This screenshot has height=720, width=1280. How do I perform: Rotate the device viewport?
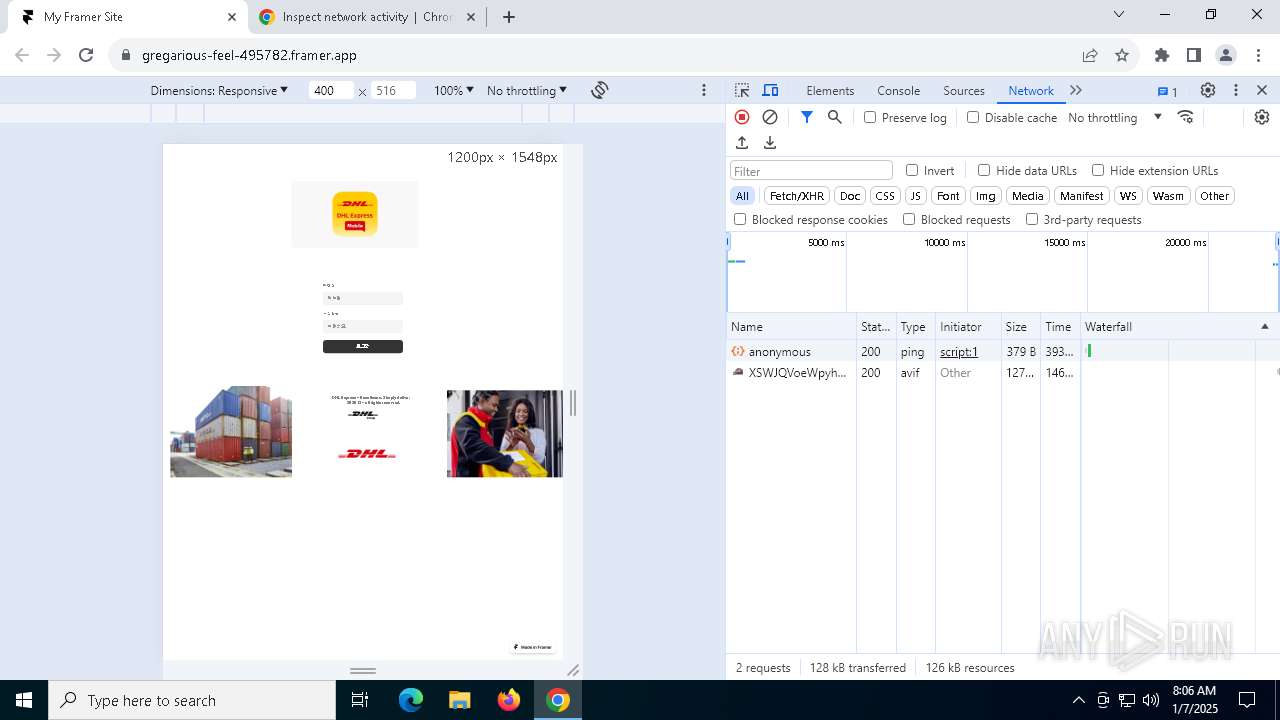[600, 90]
